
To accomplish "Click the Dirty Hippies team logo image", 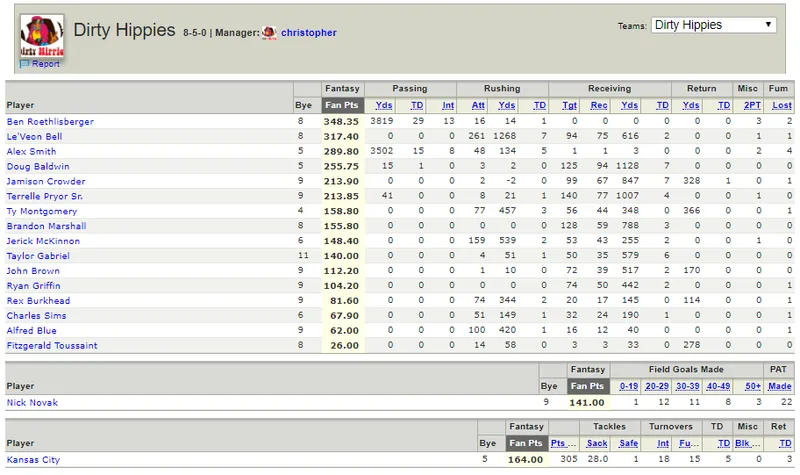I will (42, 36).
